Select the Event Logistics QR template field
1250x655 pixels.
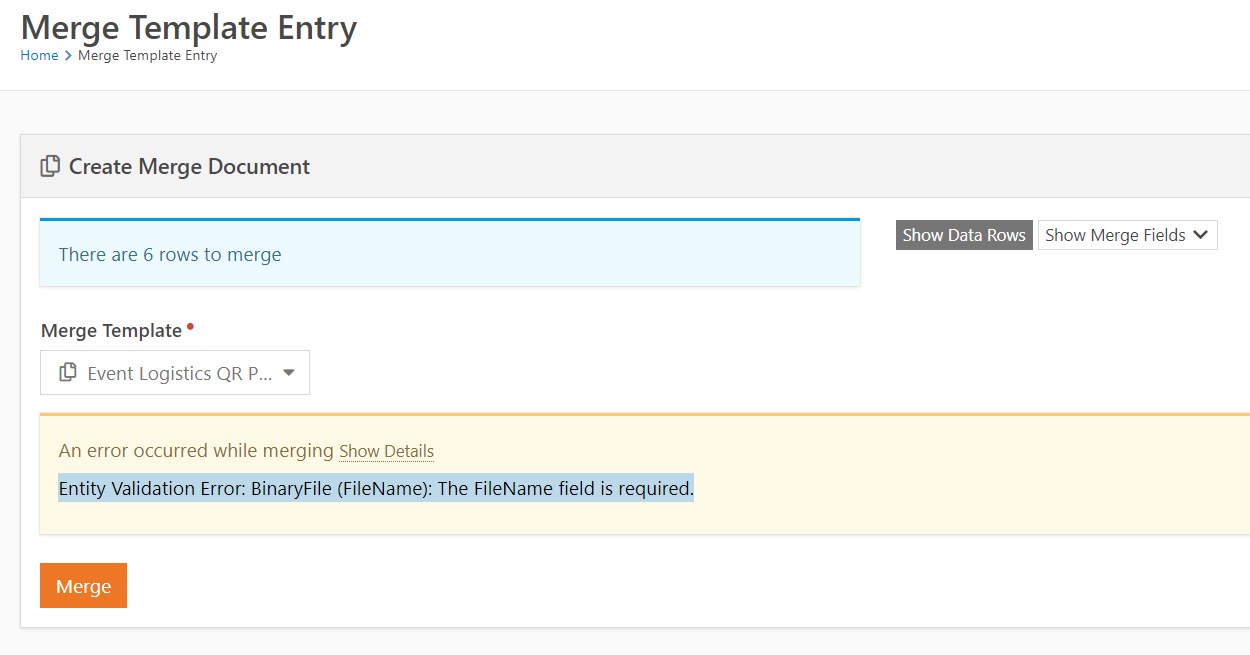[175, 373]
